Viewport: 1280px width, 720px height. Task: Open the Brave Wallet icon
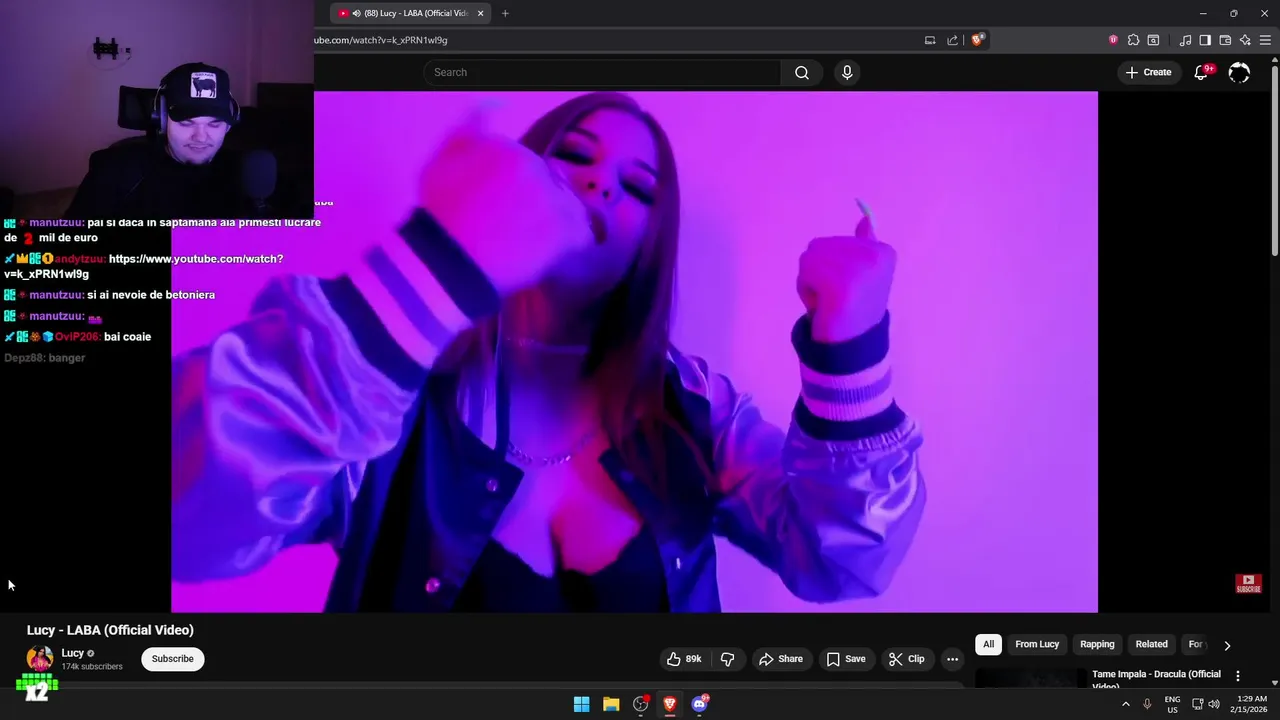point(1225,40)
